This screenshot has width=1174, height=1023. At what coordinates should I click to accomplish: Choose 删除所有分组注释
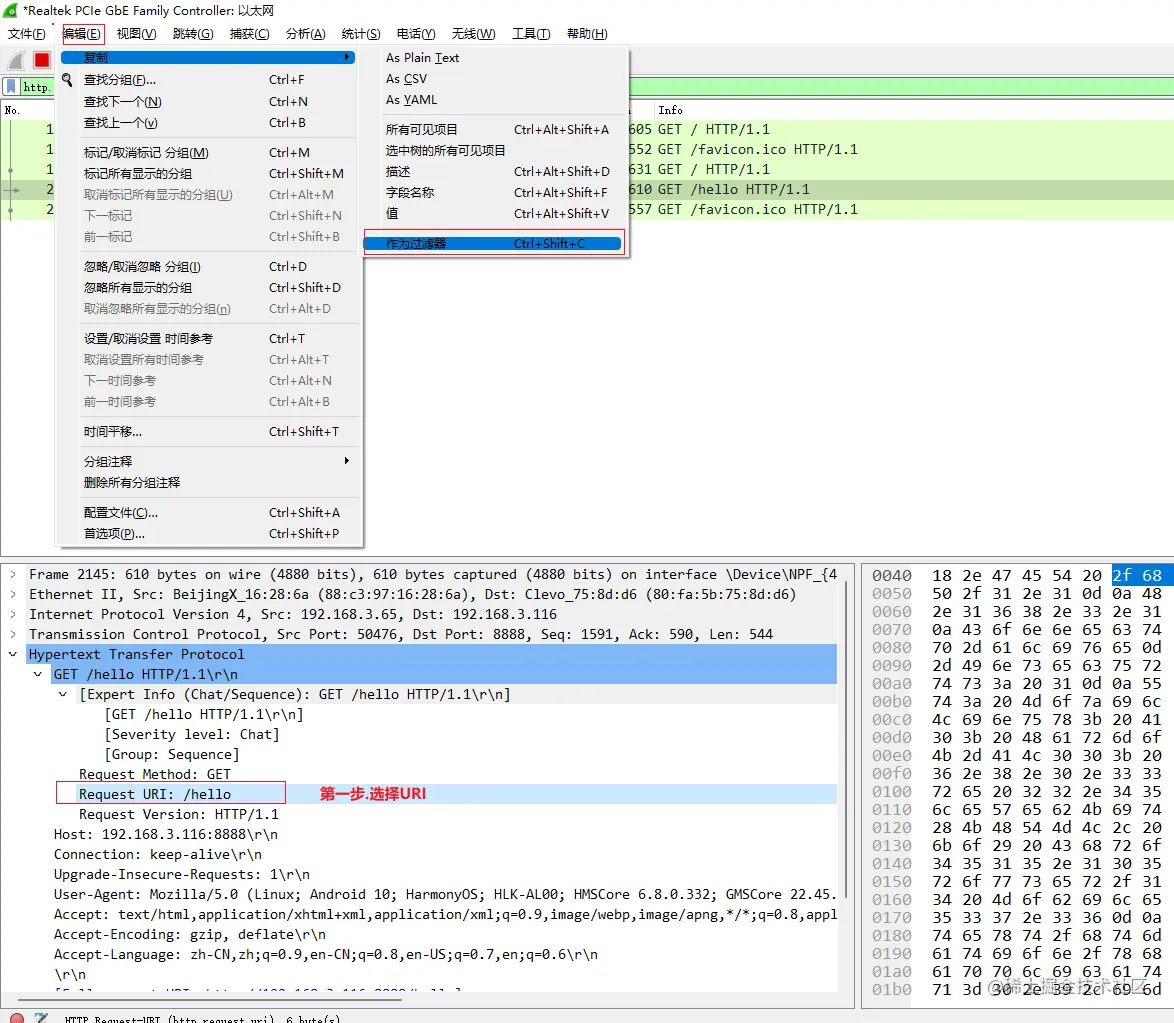coord(207,483)
